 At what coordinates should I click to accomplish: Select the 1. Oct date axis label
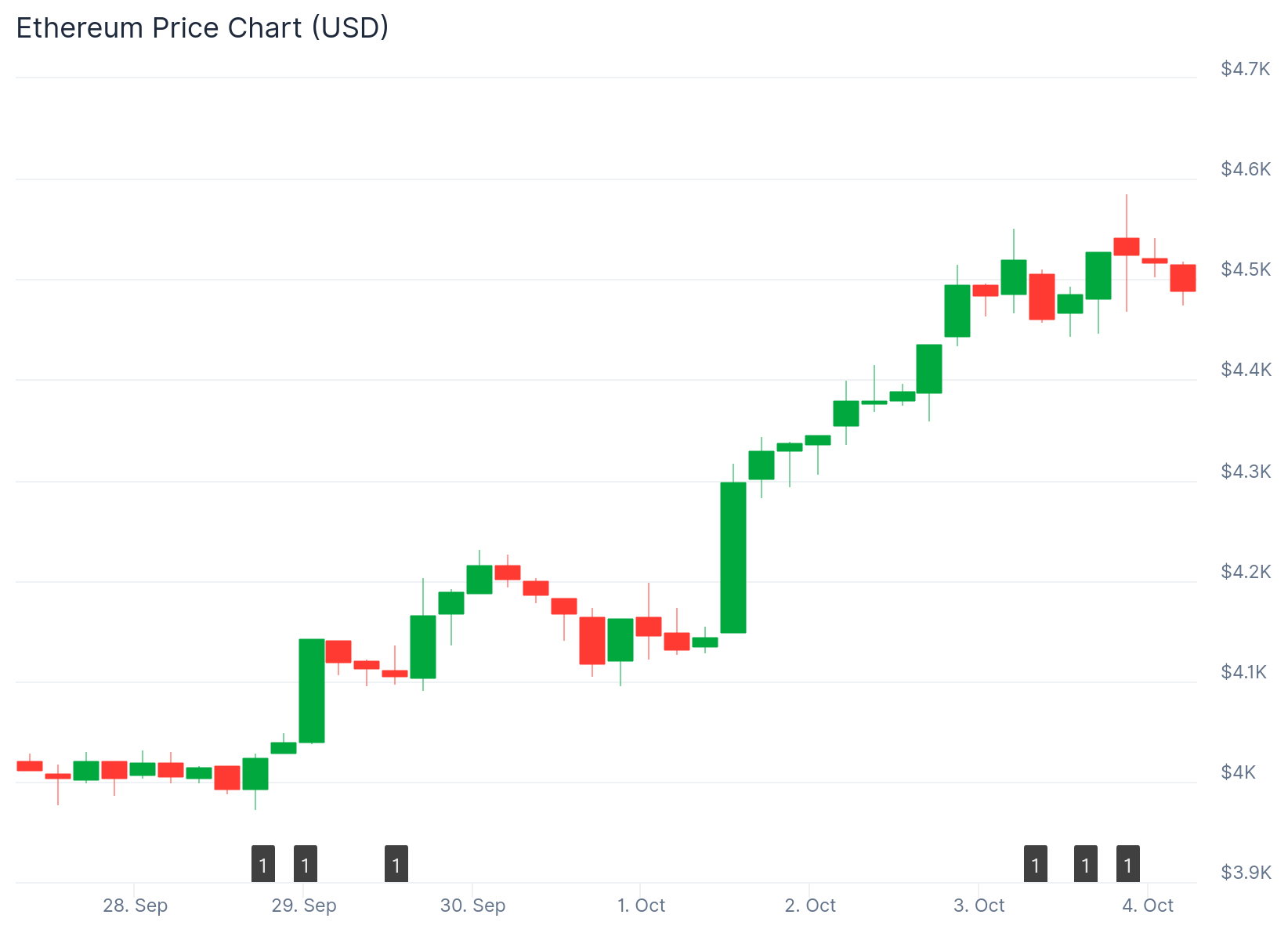(x=641, y=906)
